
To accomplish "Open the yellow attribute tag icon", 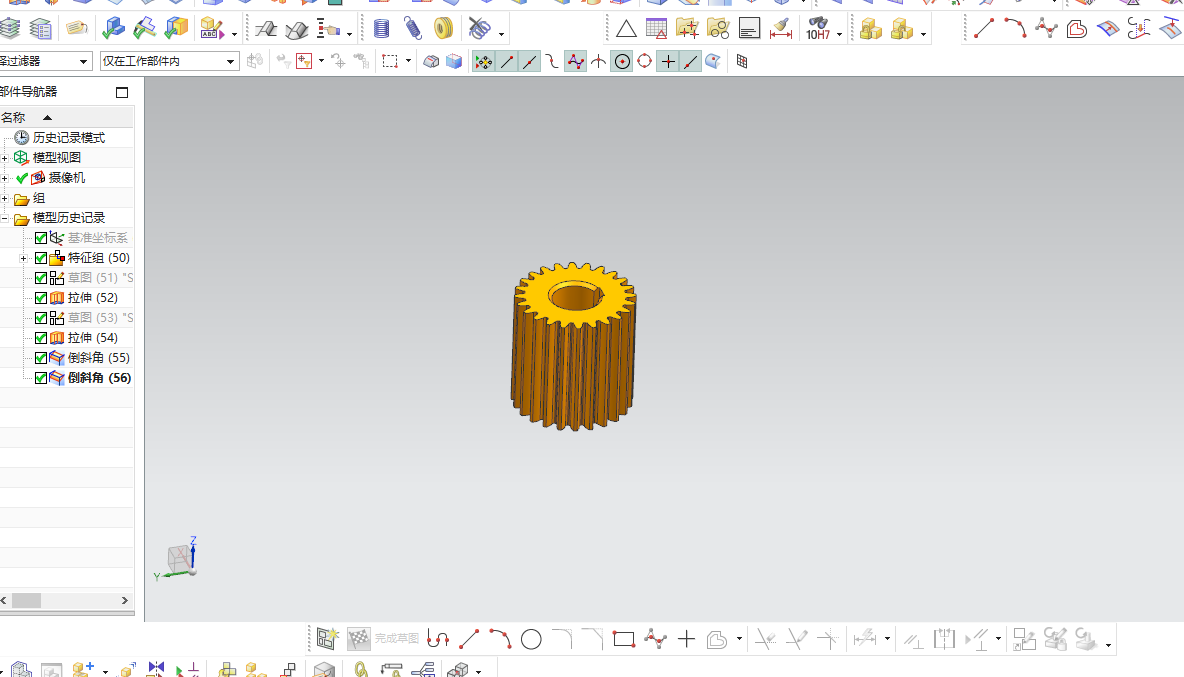I will [x=76, y=29].
